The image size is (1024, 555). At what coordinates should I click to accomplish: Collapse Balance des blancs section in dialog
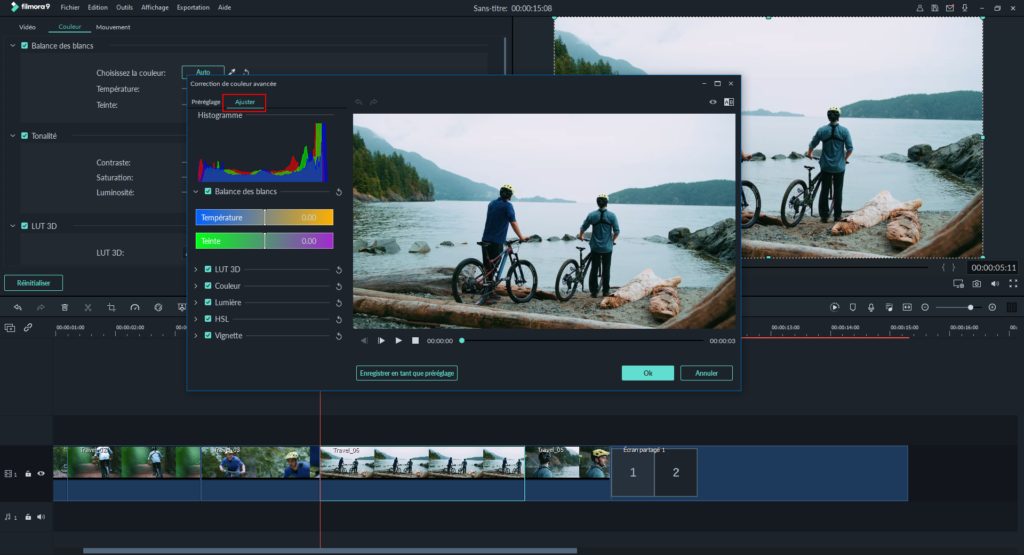(x=196, y=191)
